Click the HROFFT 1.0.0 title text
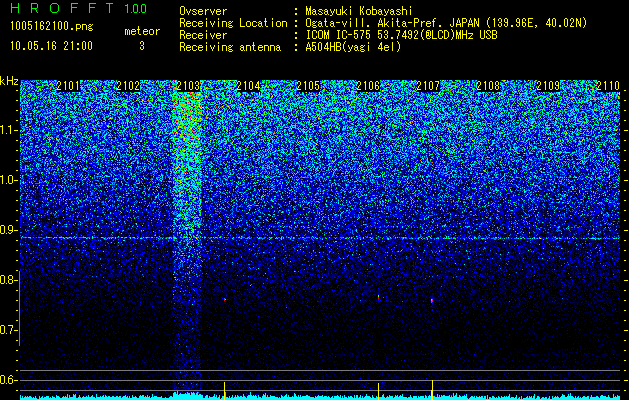Screen dimensions: 629x400 click(79, 8)
